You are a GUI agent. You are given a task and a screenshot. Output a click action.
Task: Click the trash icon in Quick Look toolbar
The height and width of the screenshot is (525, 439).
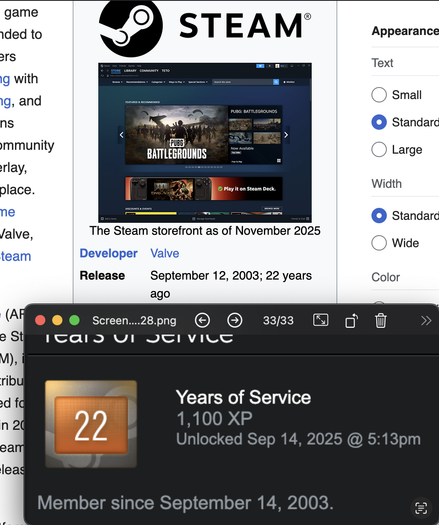tap(381, 320)
